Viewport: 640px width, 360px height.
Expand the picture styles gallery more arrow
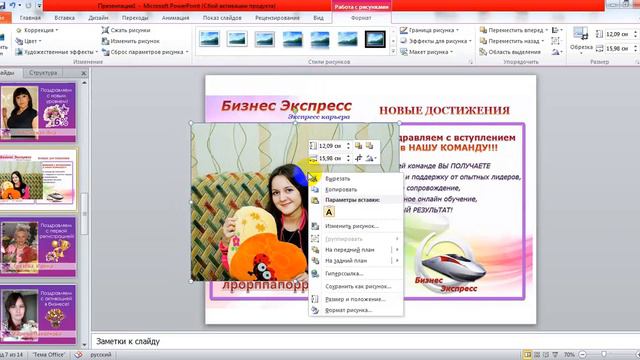click(393, 51)
